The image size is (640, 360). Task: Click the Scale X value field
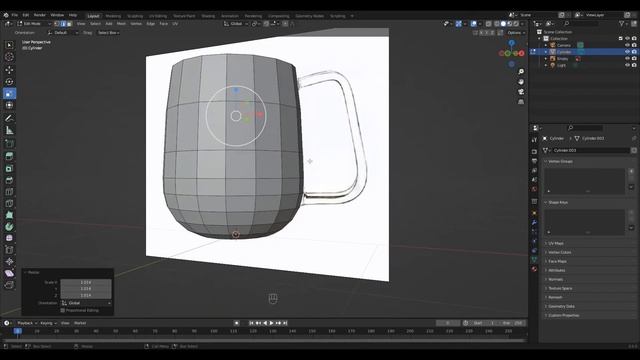[86, 282]
